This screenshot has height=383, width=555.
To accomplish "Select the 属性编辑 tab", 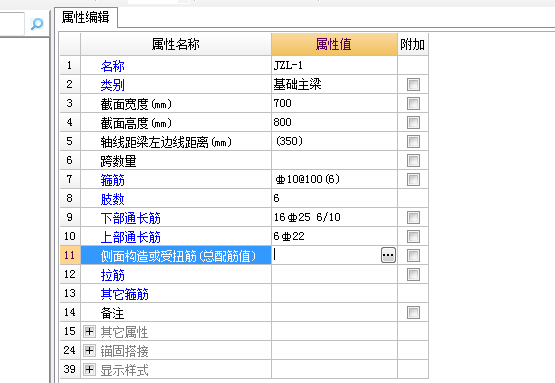I will click(86, 17).
